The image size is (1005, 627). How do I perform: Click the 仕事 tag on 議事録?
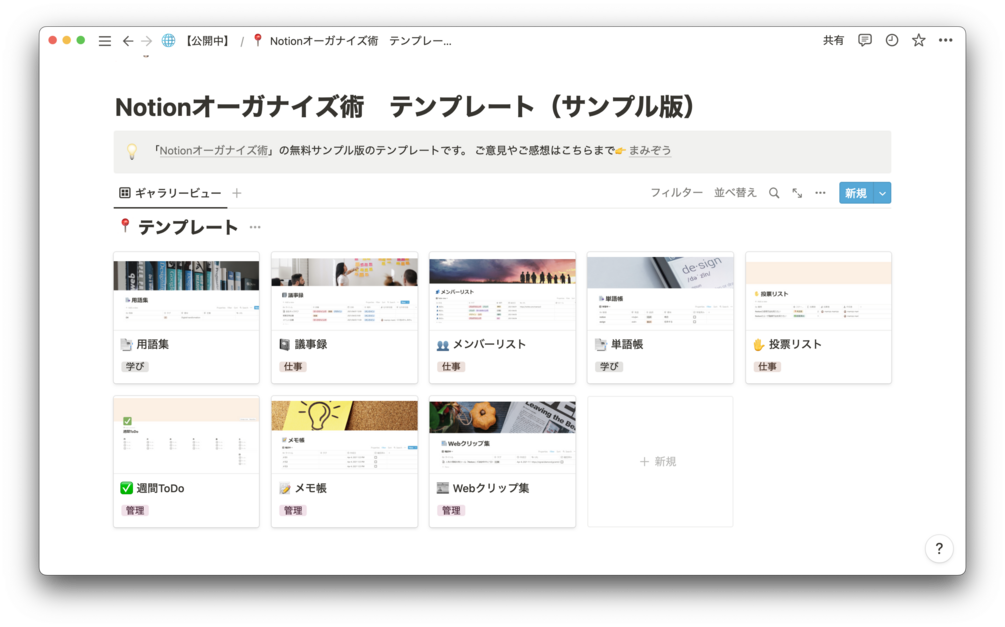pos(293,367)
